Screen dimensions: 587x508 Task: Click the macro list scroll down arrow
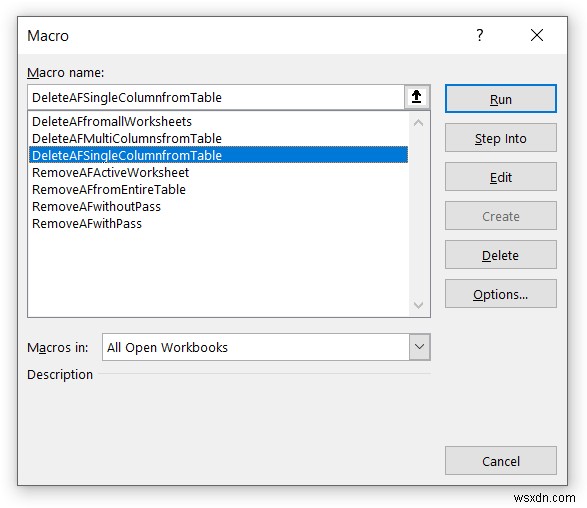[419, 305]
